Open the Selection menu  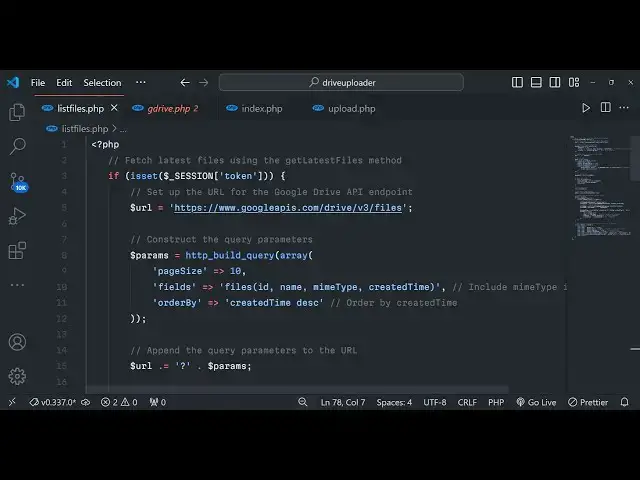[x=102, y=82]
